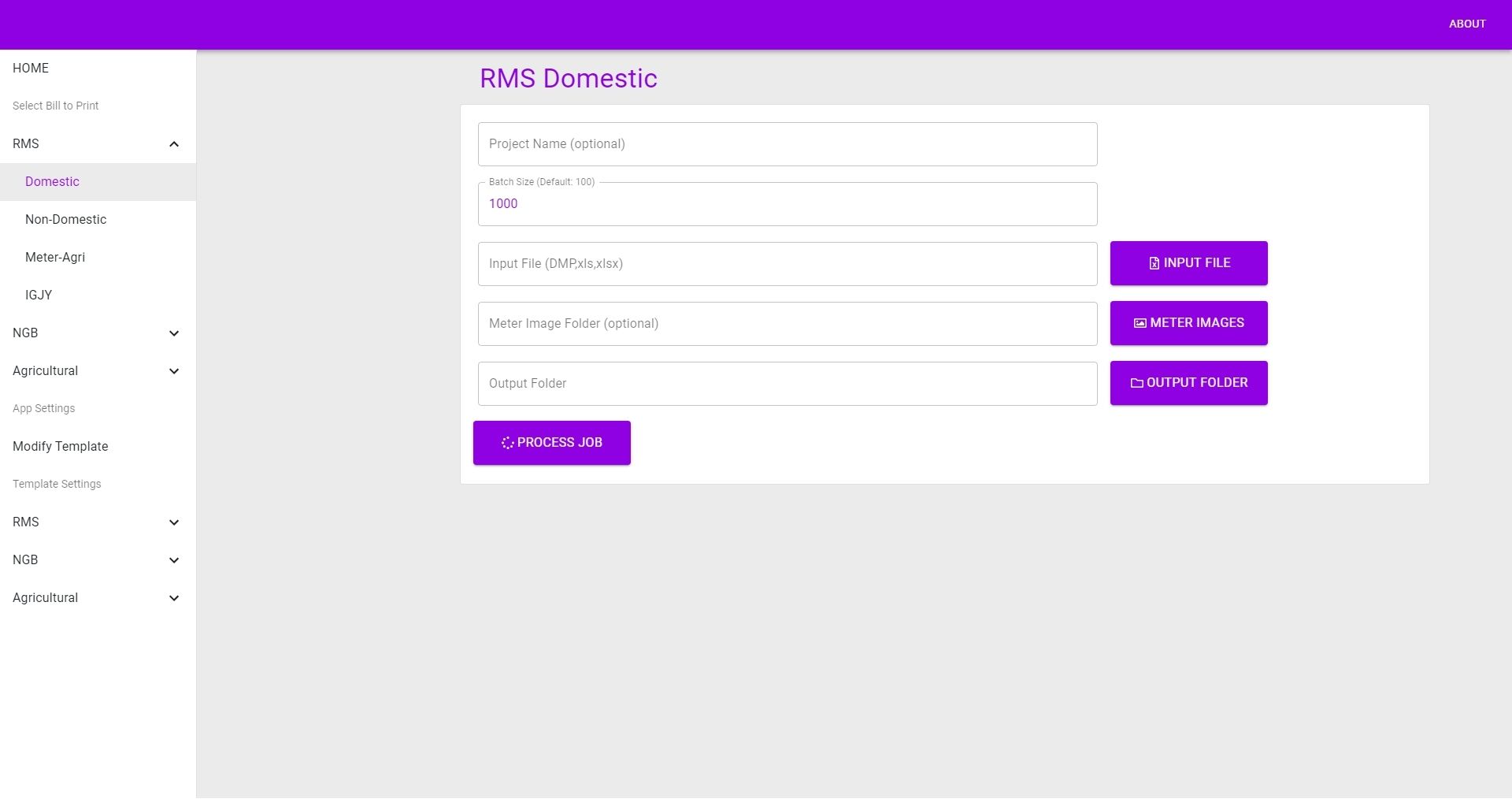Expand Agricultural under Select Bill to Print
The width and height of the screenshot is (1512, 799).
click(x=174, y=371)
